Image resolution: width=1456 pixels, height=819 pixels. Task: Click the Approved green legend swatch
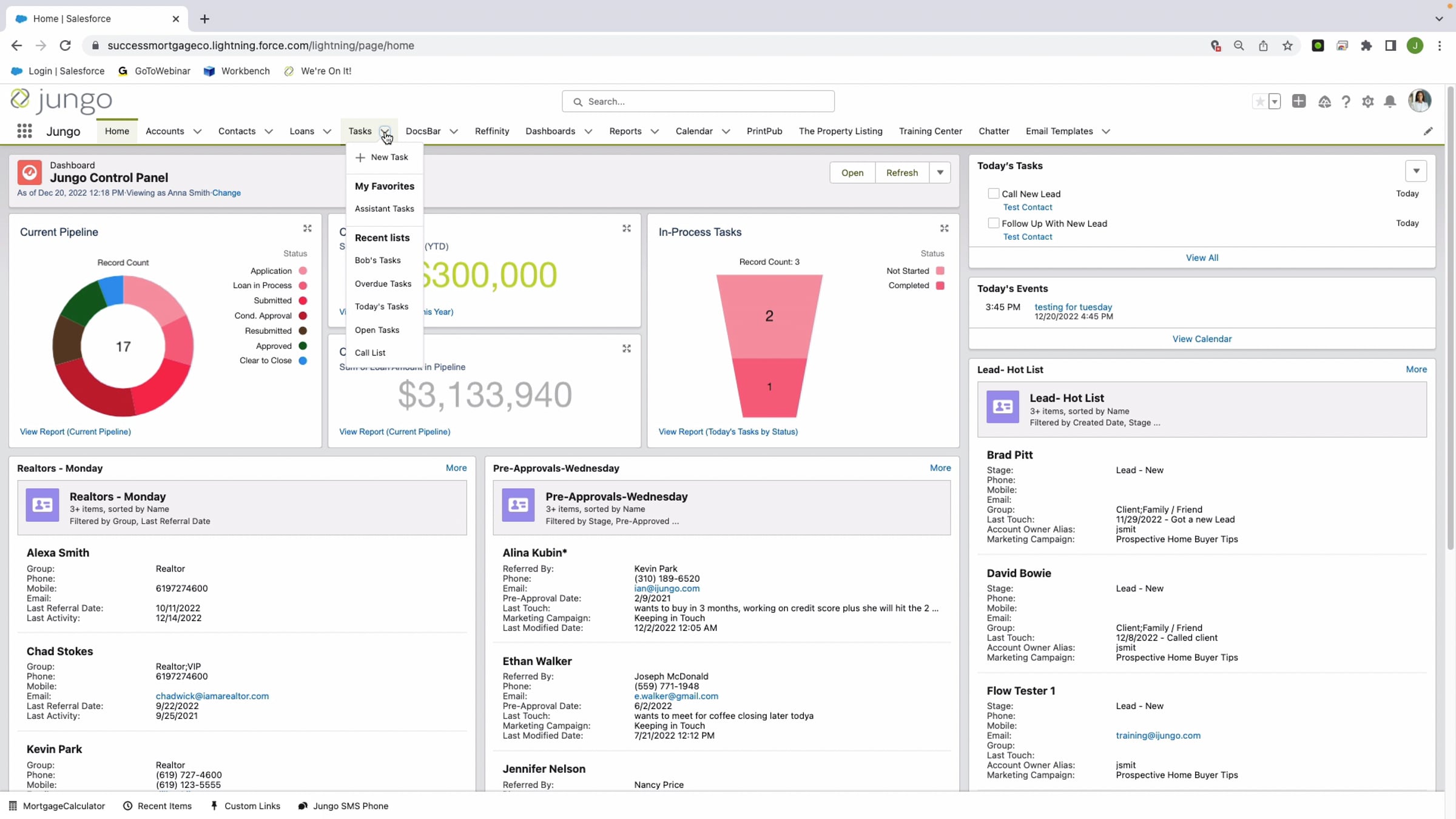[303, 346]
